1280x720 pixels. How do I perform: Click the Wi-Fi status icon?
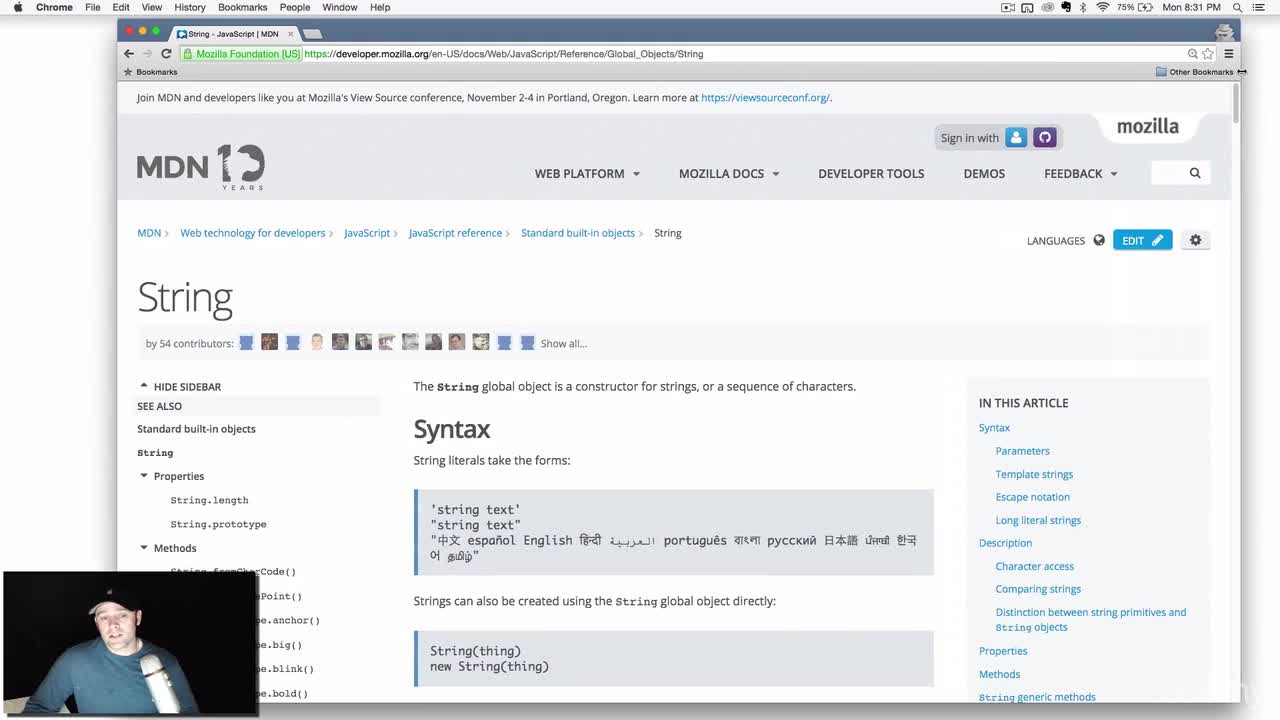coord(1103,7)
